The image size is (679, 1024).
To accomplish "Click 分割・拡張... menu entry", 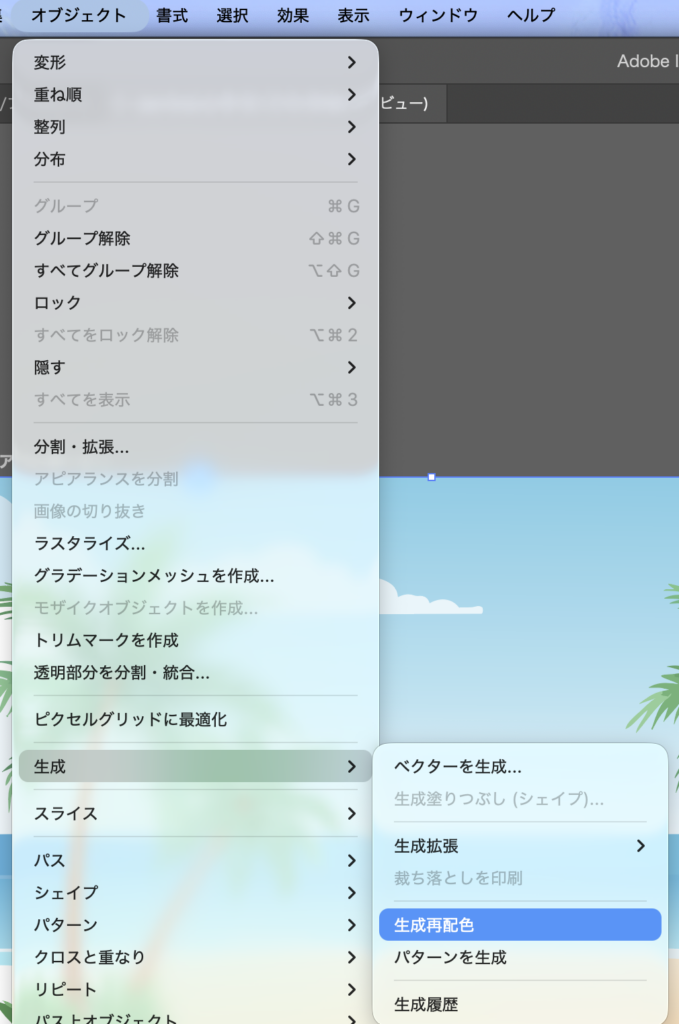I will [x=195, y=447].
